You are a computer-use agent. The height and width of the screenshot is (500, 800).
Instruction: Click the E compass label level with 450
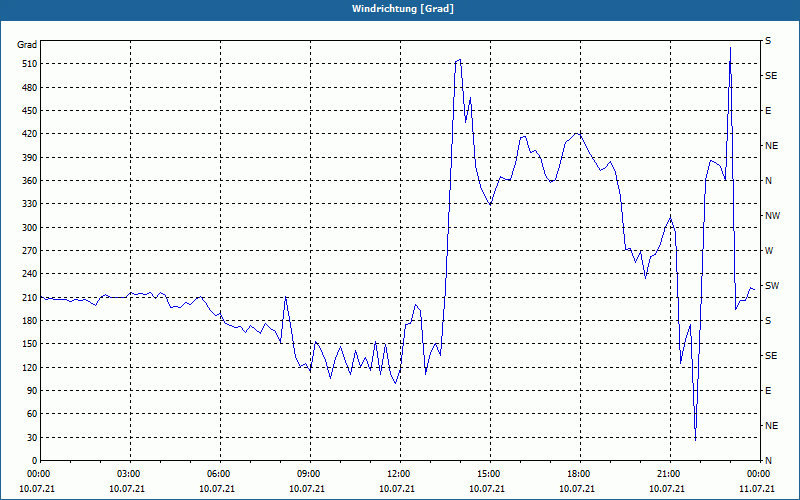(x=768, y=111)
